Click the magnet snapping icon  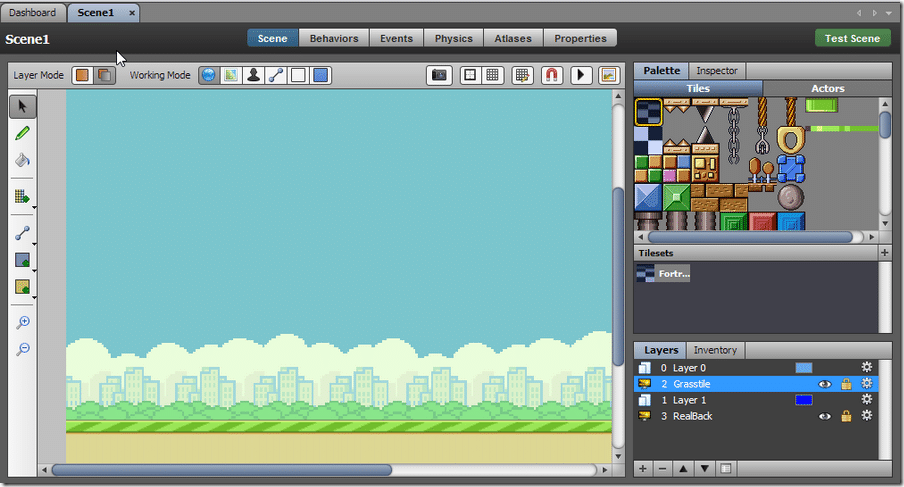(552, 75)
